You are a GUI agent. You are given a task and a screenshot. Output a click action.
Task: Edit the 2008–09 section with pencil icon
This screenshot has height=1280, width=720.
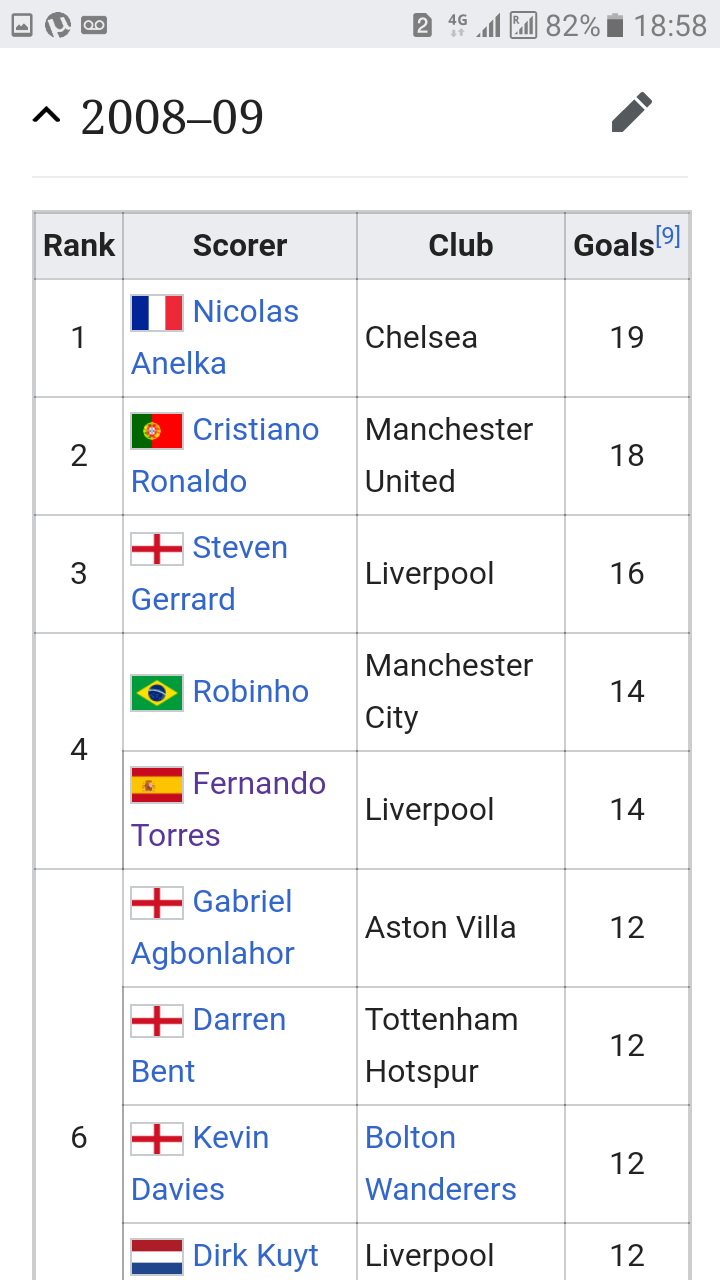click(x=632, y=113)
